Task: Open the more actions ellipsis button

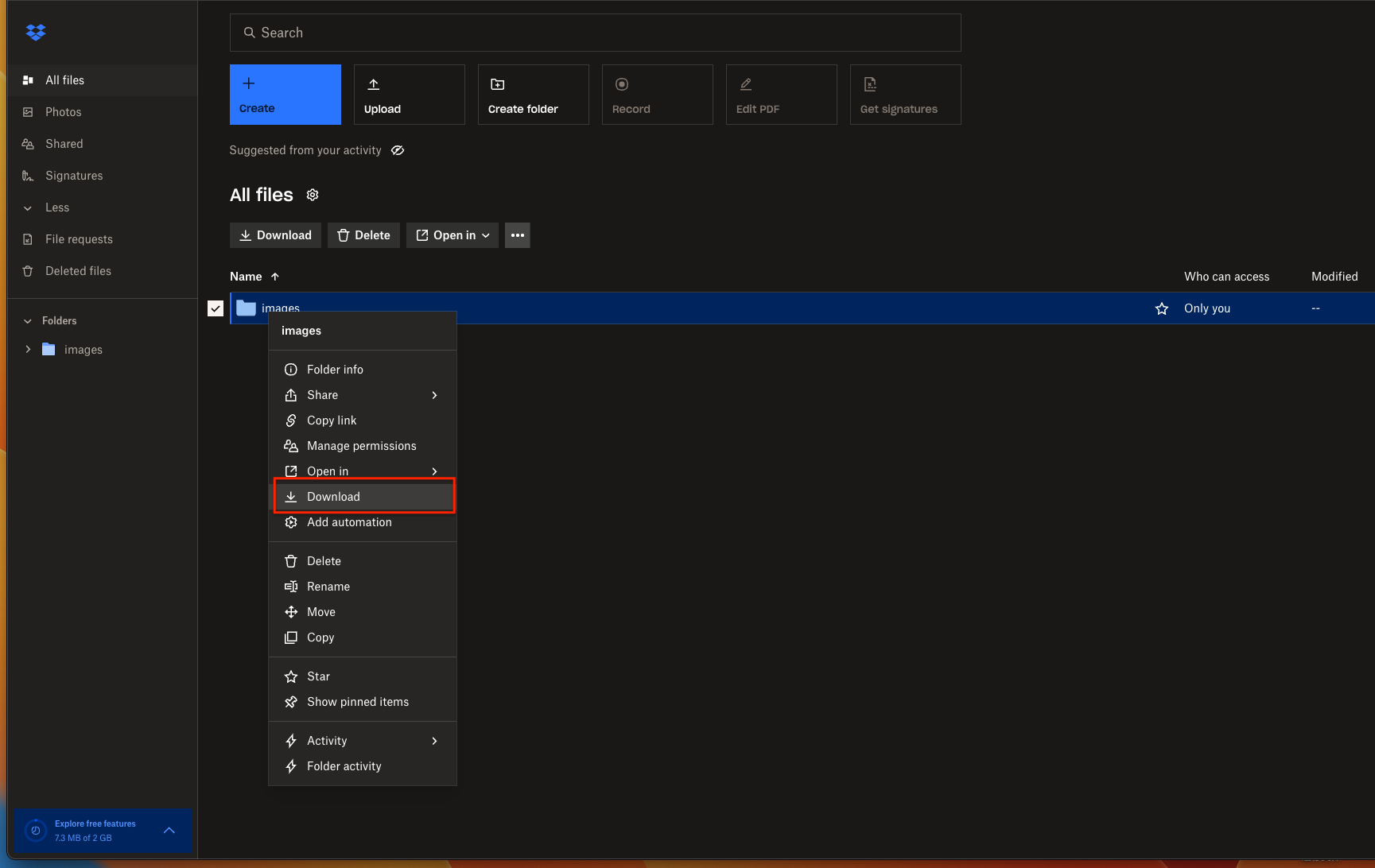Action: [518, 235]
